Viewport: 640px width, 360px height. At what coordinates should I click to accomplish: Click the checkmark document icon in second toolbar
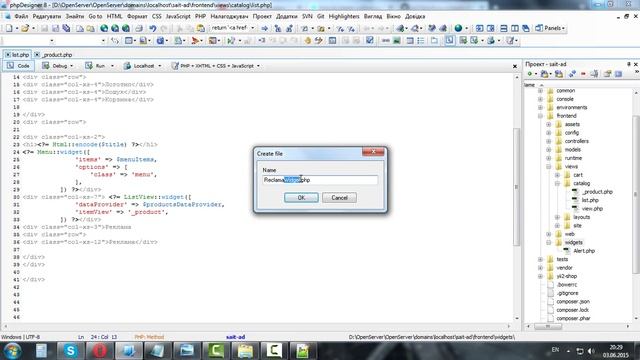click(369, 40)
